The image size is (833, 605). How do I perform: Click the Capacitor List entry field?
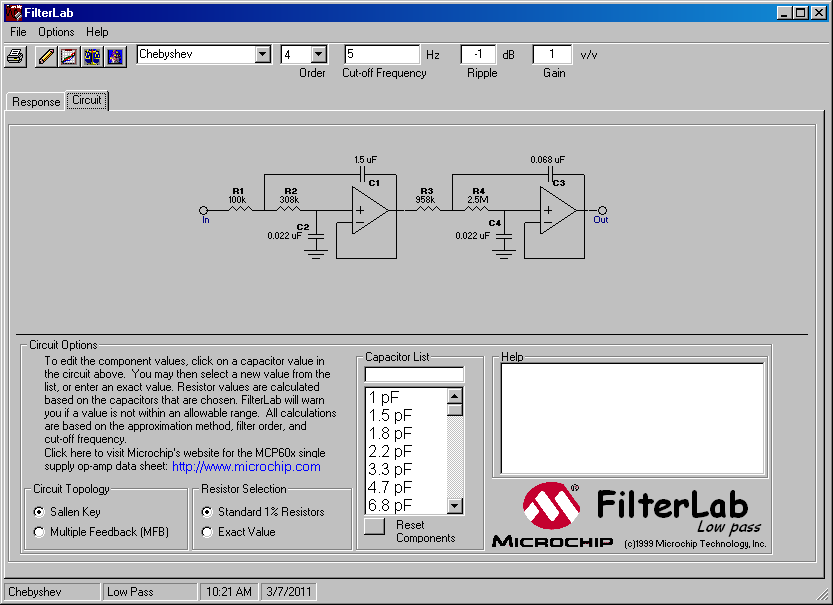pyautogui.click(x=414, y=374)
